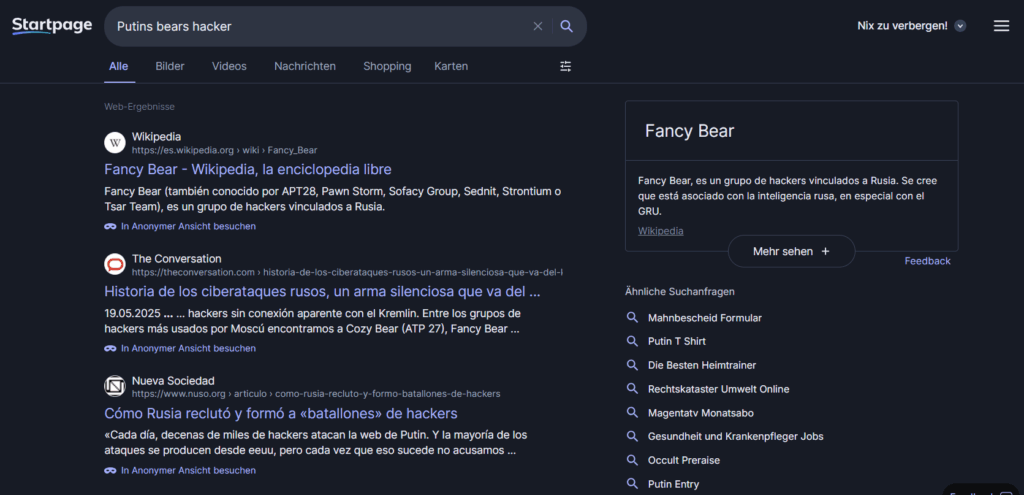Viewport: 1024px width, 495px height.
Task: Open the hamburger menu
Action: click(x=1001, y=26)
